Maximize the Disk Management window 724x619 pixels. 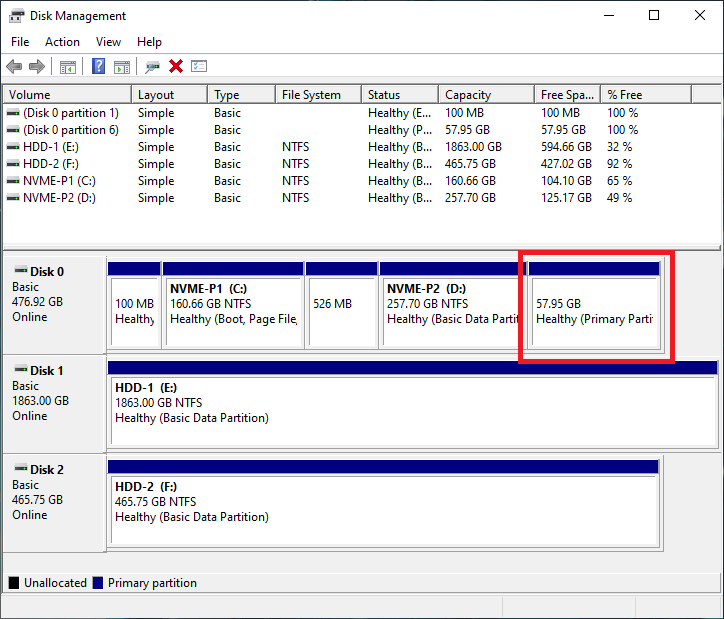pos(654,15)
